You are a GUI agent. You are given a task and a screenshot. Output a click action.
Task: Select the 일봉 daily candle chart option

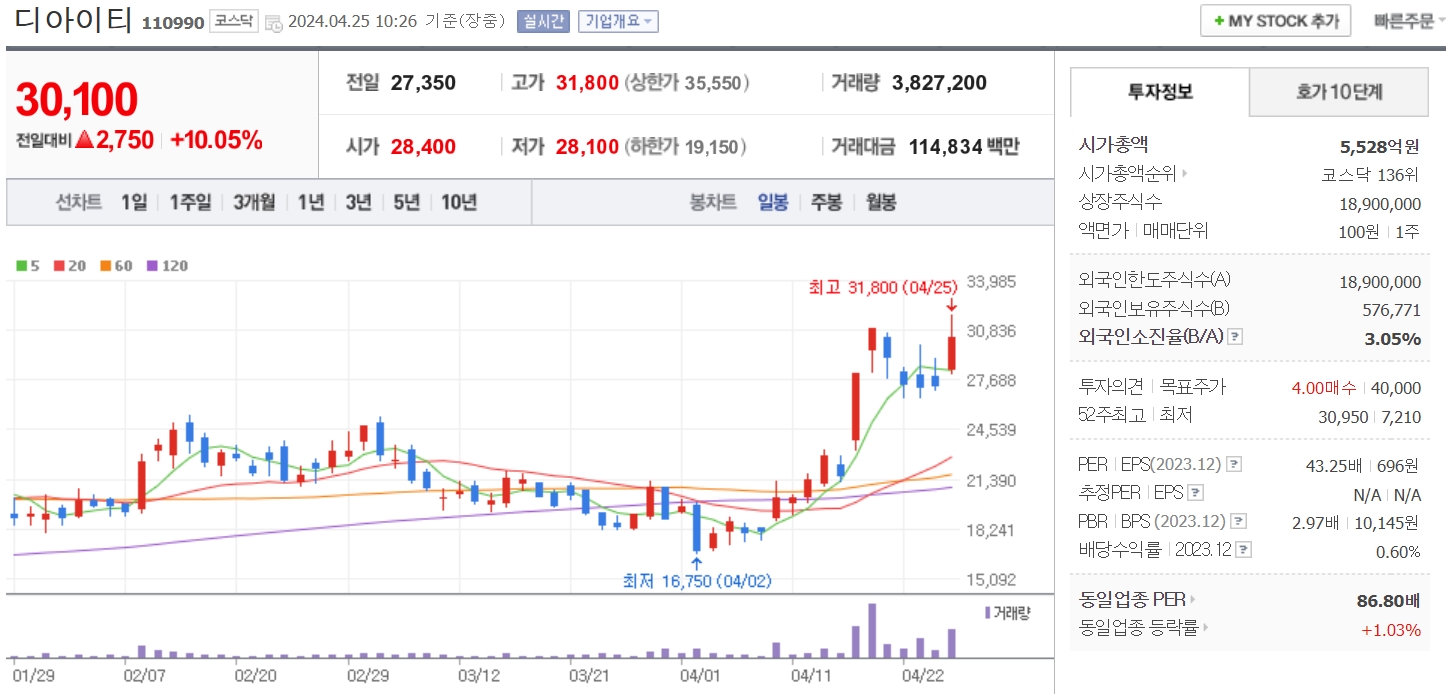pyautogui.click(x=773, y=202)
